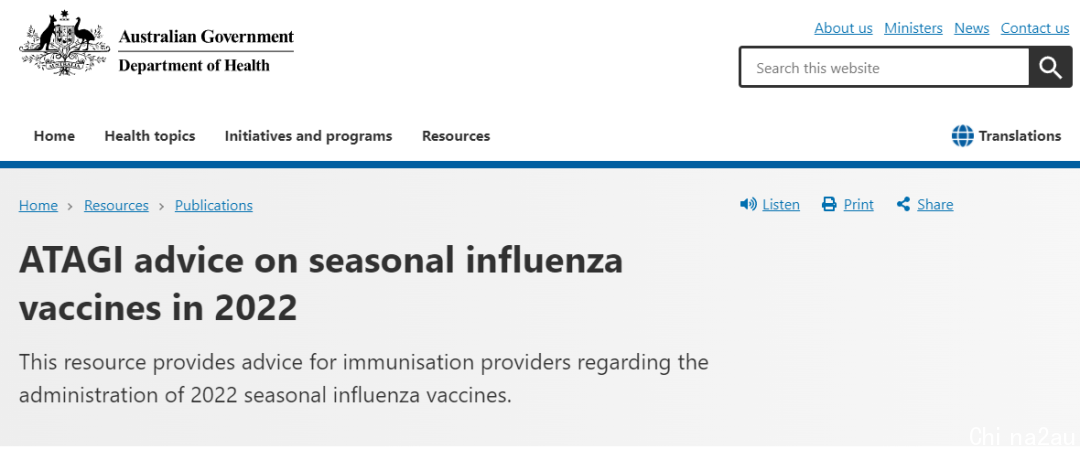This screenshot has height=449, width=1080.
Task: Open Health topics in main navigation
Action: tap(149, 136)
